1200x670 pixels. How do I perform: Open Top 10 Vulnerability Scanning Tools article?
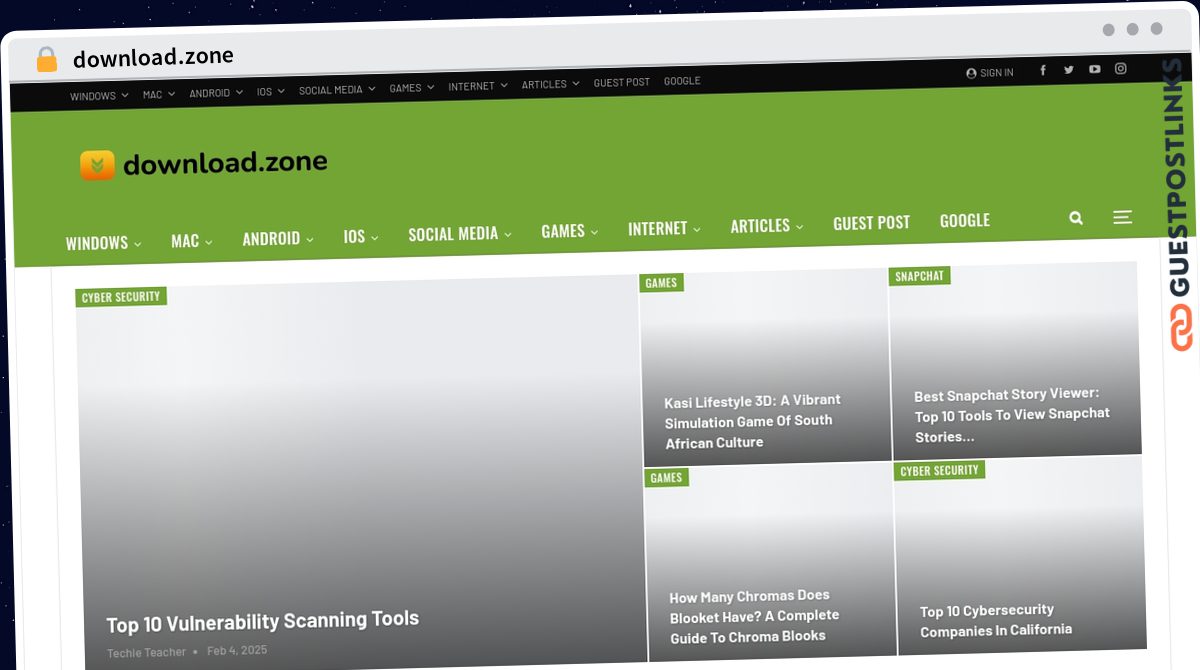coord(263,621)
